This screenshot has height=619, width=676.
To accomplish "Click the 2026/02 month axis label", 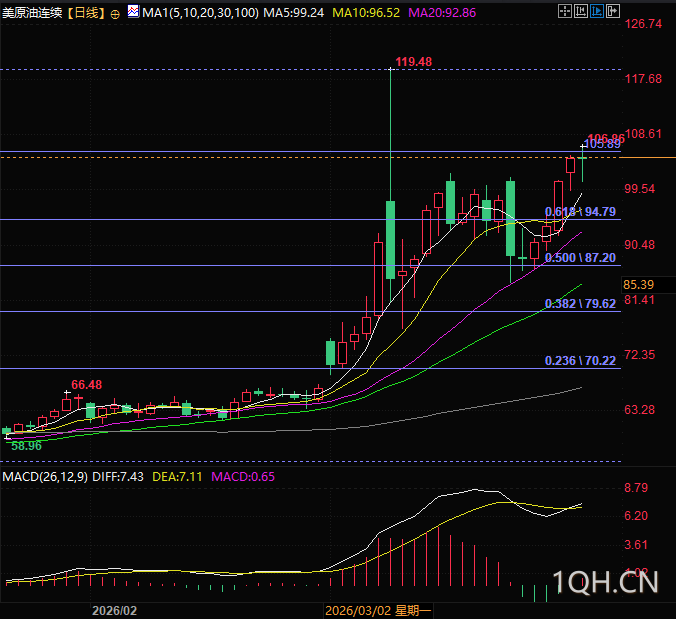I will [x=114, y=611].
